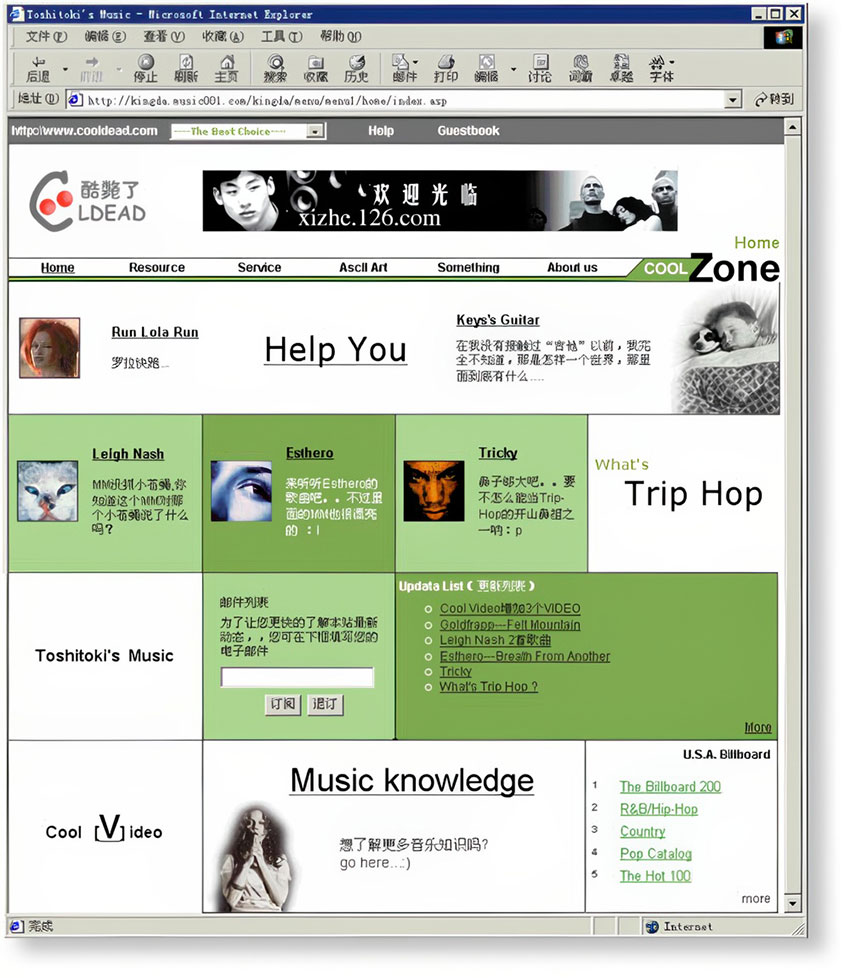
Task: Click the Refresh toolbar icon
Action: (x=186, y=69)
